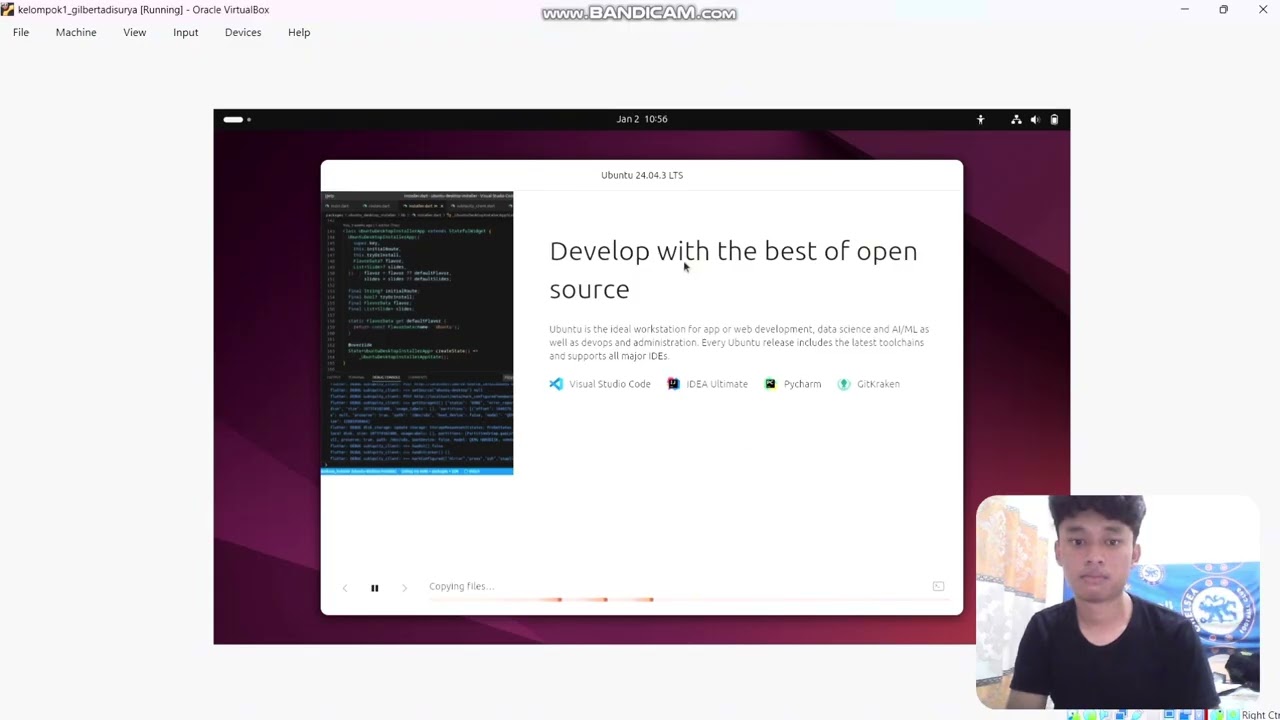
Task: Click the Ubuntu 24.04.3 LTS installer title
Action: [642, 175]
